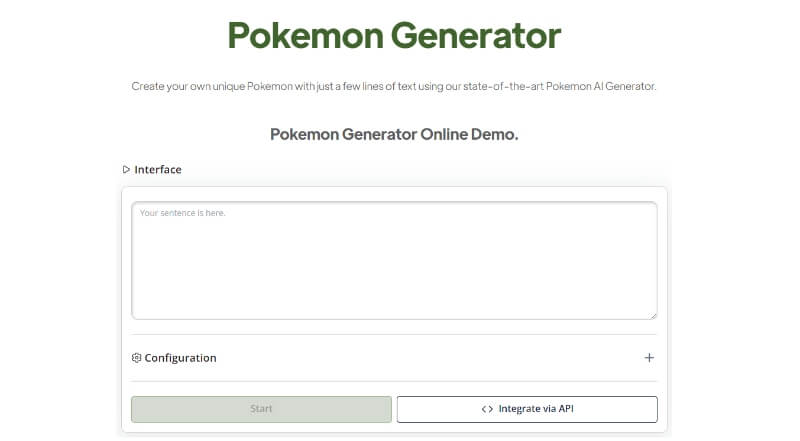The width and height of the screenshot is (800, 441).
Task: Click the Interface label
Action: pyautogui.click(x=158, y=169)
